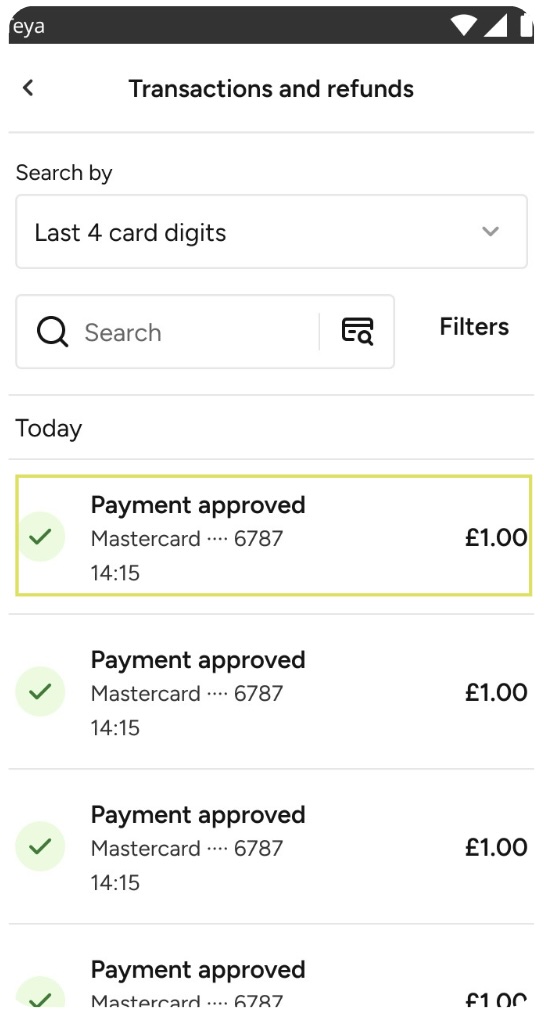Image resolution: width=544 pixels, height=1016 pixels.
Task: Open the Filters options
Action: tap(474, 327)
